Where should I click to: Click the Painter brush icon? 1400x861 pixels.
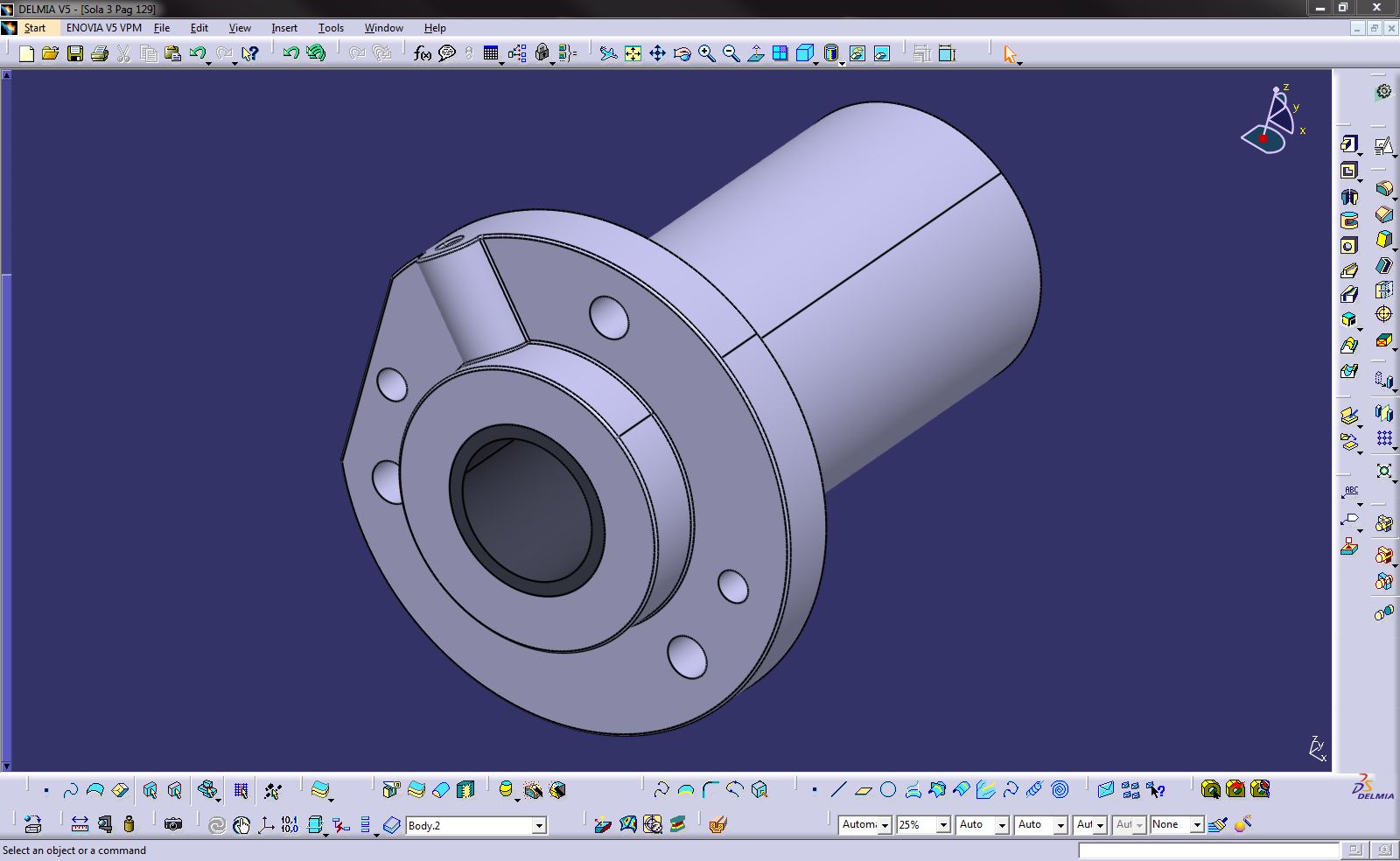coord(1218,823)
